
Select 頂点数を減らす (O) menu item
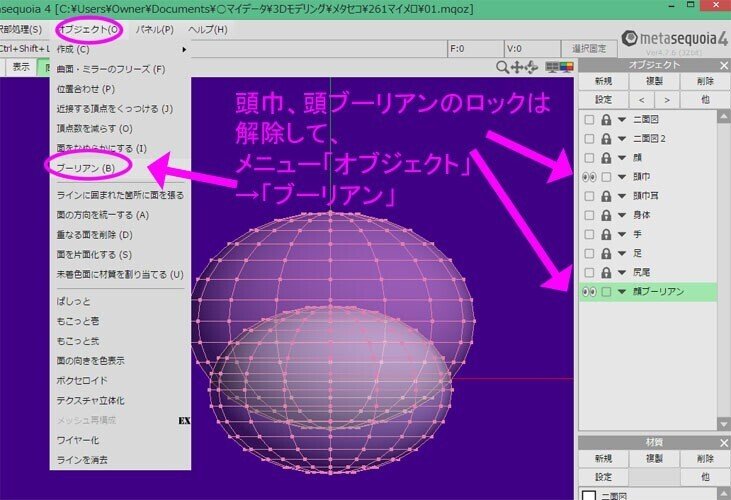(120, 129)
